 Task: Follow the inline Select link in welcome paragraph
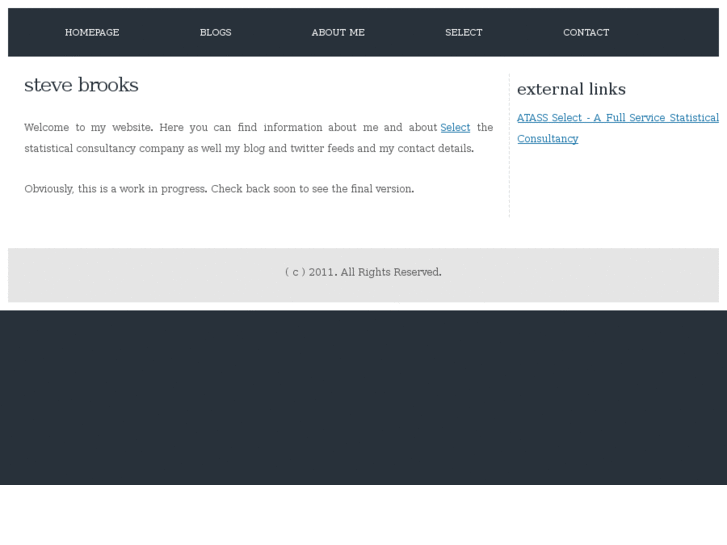(x=455, y=128)
